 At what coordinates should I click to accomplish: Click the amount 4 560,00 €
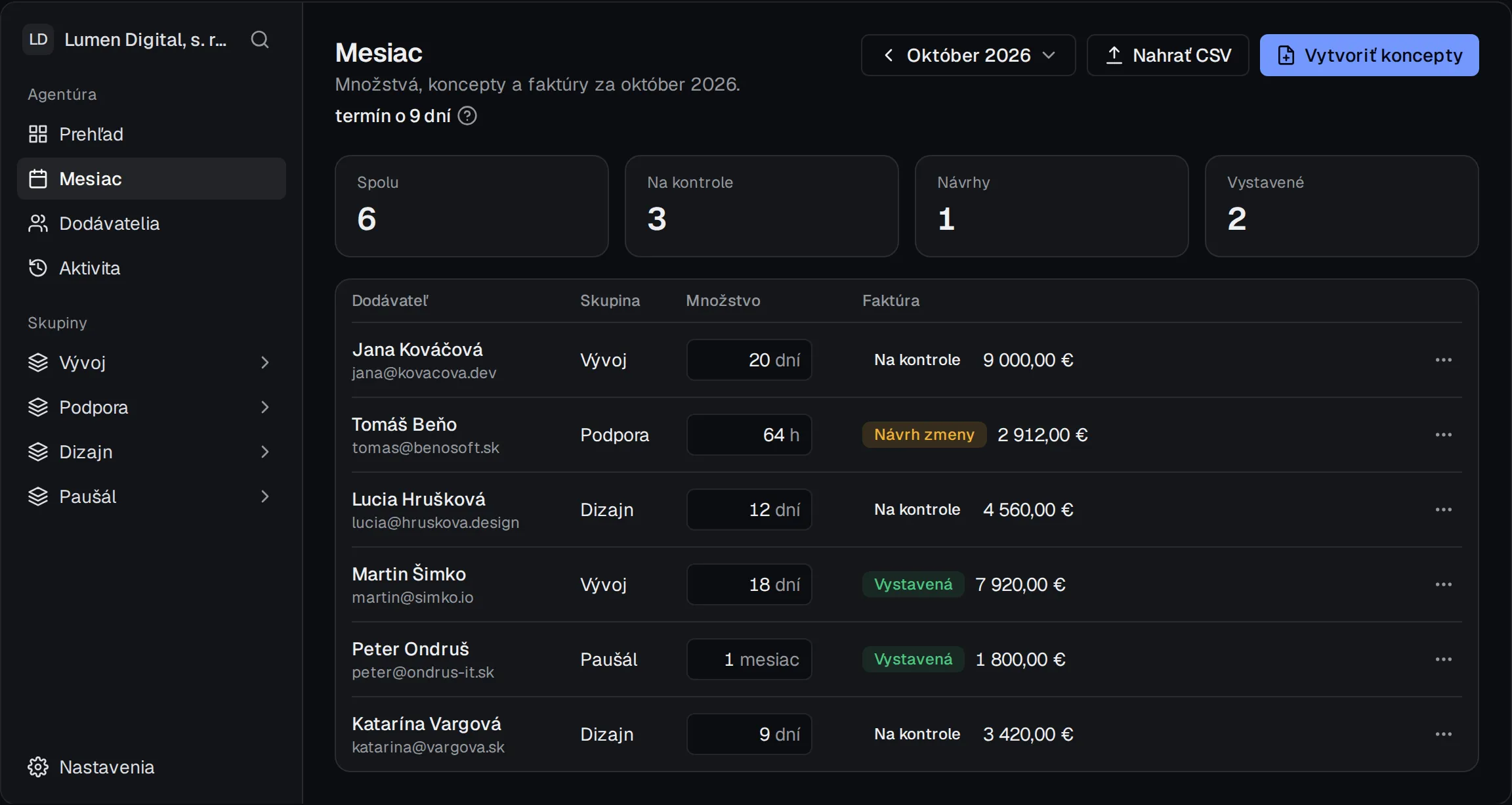click(x=1028, y=510)
